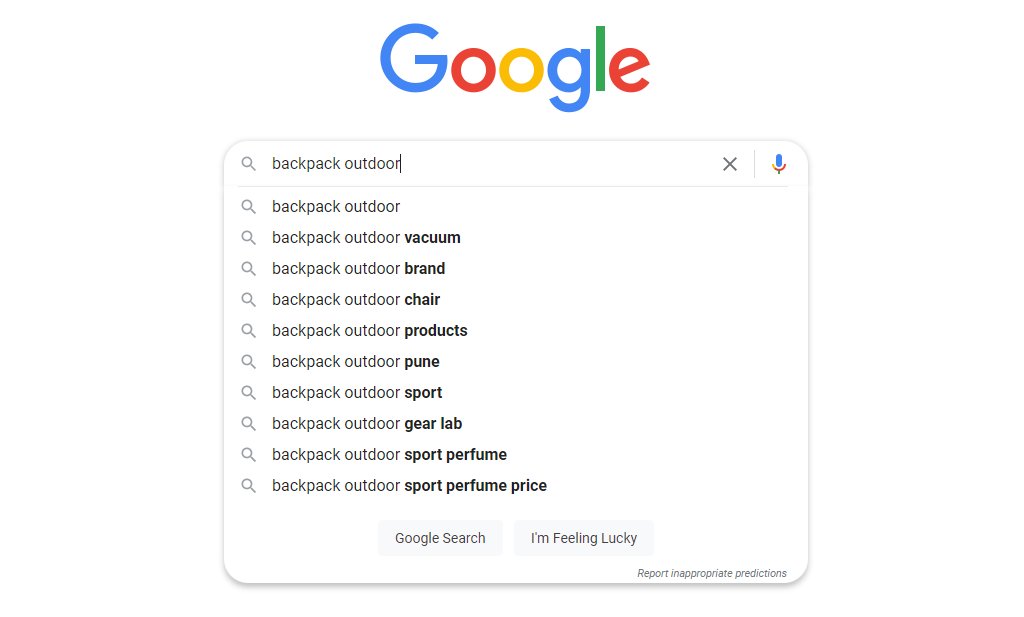Viewport: 1024px width, 617px height.
Task: Click magnifier icon beside 'backpack outdoor brand'
Action: (x=249, y=269)
